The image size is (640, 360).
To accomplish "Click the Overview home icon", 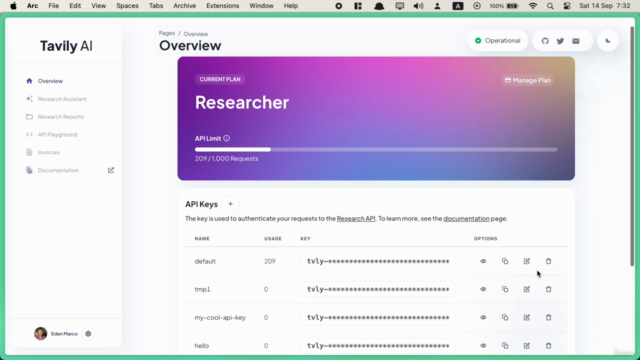I will pyautogui.click(x=29, y=81).
